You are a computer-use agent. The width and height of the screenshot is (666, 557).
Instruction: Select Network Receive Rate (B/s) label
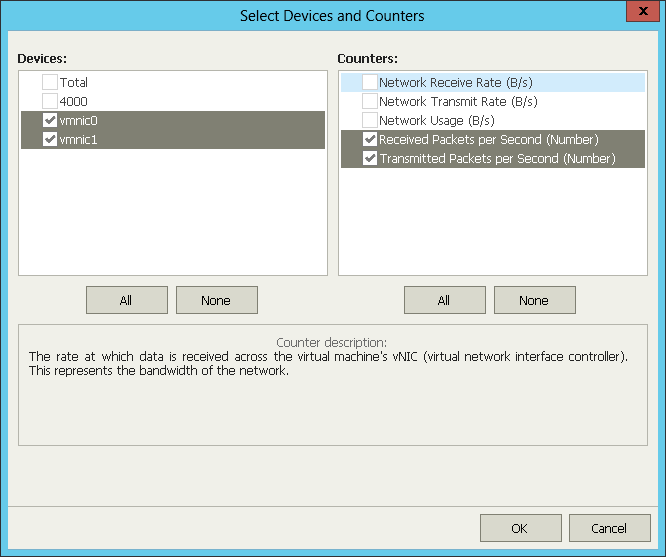point(456,82)
